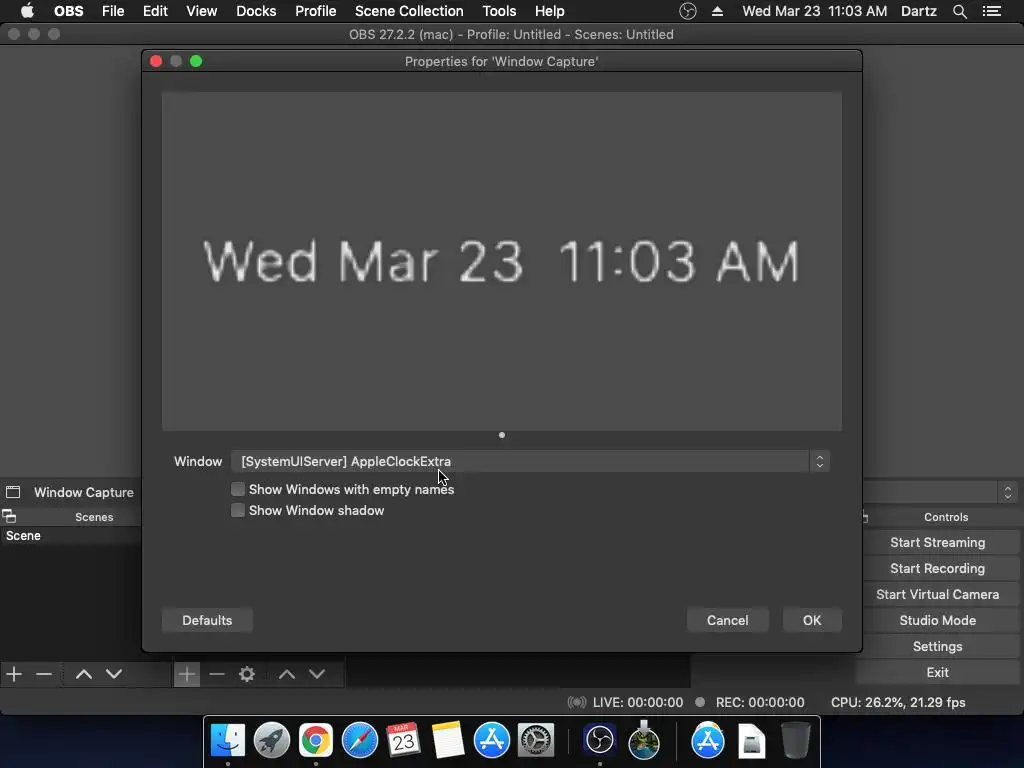The image size is (1024, 768).
Task: Open Settings from Controls panel
Action: pyautogui.click(x=937, y=646)
